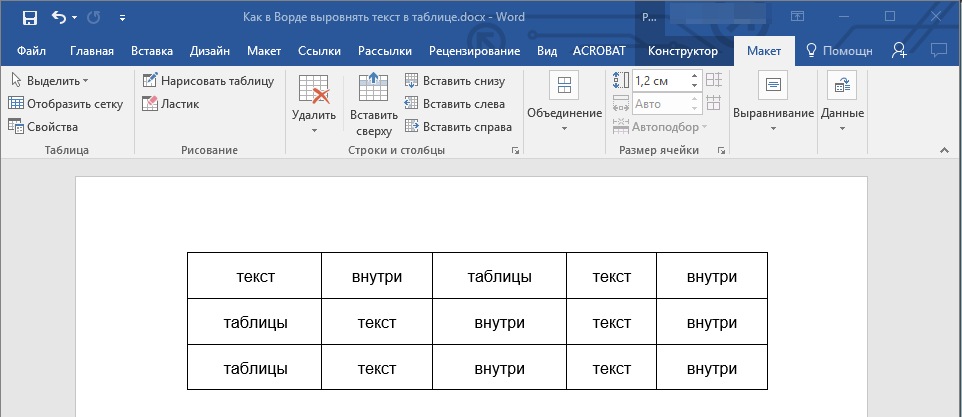Viewport: 962px width, 417px height.
Task: Insert a column to the left (Вставить слева)
Action: pos(454,103)
